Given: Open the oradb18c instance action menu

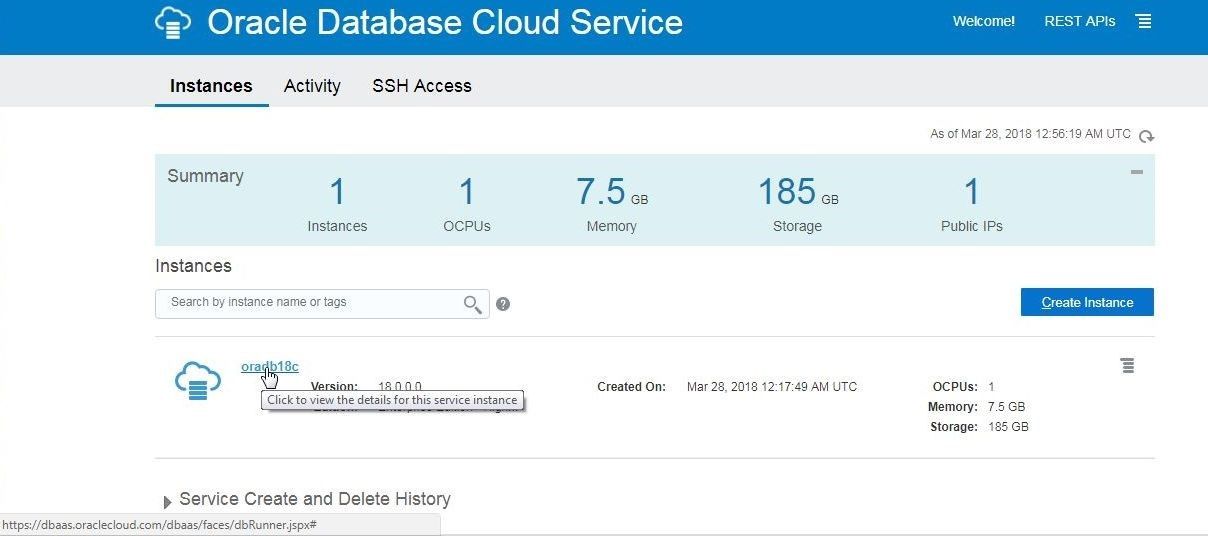Looking at the screenshot, I should 1128,366.
